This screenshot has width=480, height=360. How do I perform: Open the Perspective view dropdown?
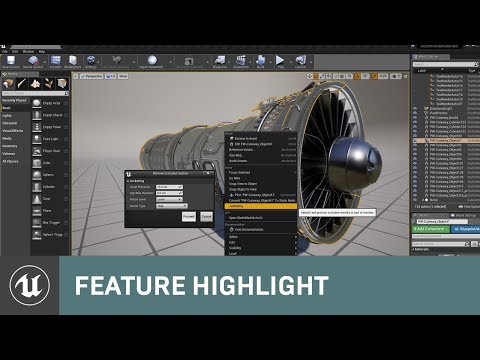(91, 76)
